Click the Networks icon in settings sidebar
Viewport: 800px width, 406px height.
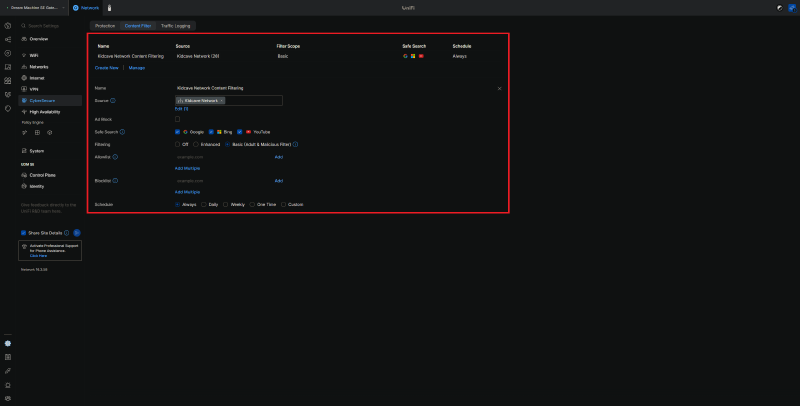(24, 67)
